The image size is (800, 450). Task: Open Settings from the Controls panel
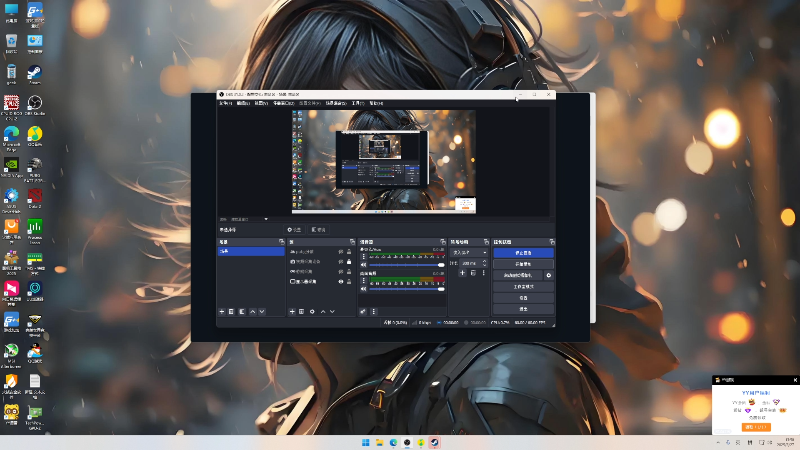tap(523, 298)
